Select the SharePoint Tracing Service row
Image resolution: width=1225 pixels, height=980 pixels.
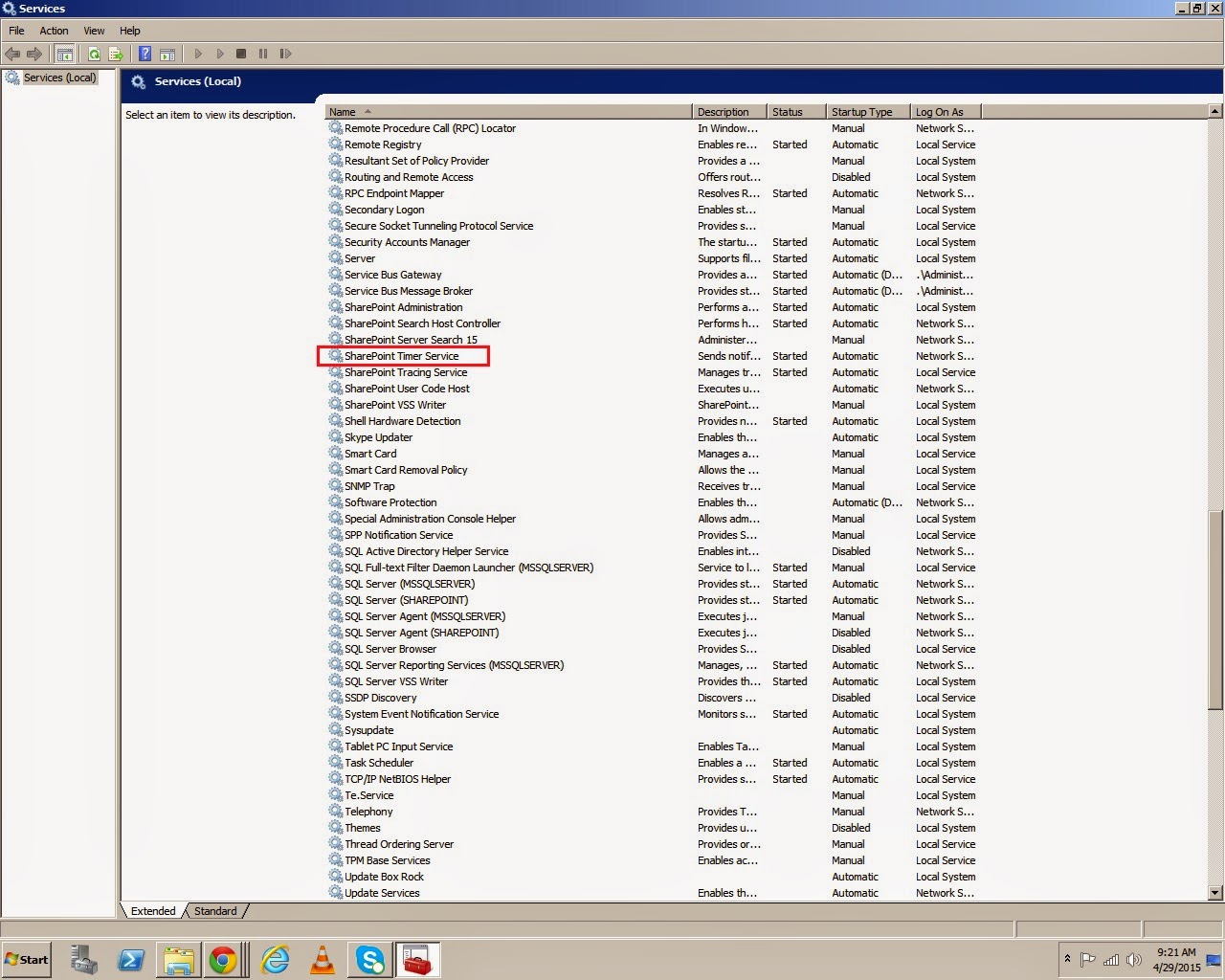pyautogui.click(x=654, y=372)
